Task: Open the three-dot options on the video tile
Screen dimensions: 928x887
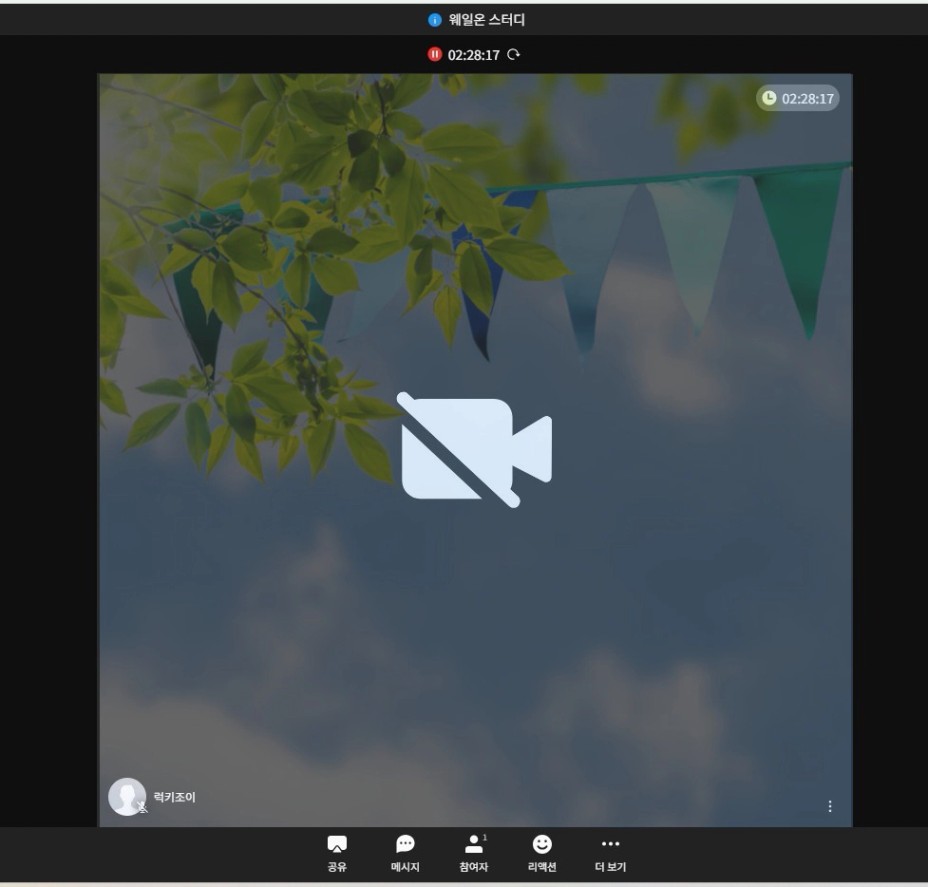Action: (x=830, y=806)
